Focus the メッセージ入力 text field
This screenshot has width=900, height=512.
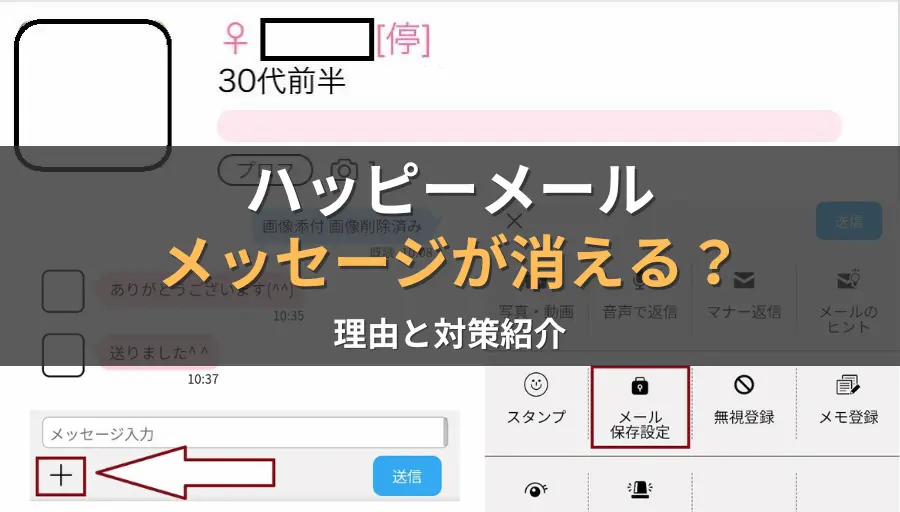245,433
